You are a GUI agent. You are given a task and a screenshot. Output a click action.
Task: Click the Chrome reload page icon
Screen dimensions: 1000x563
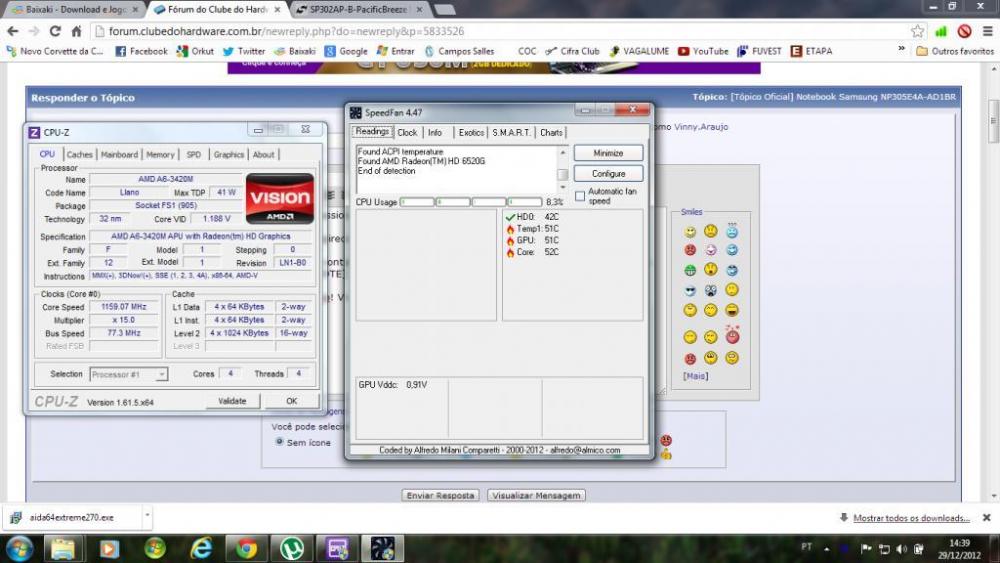[x=54, y=31]
